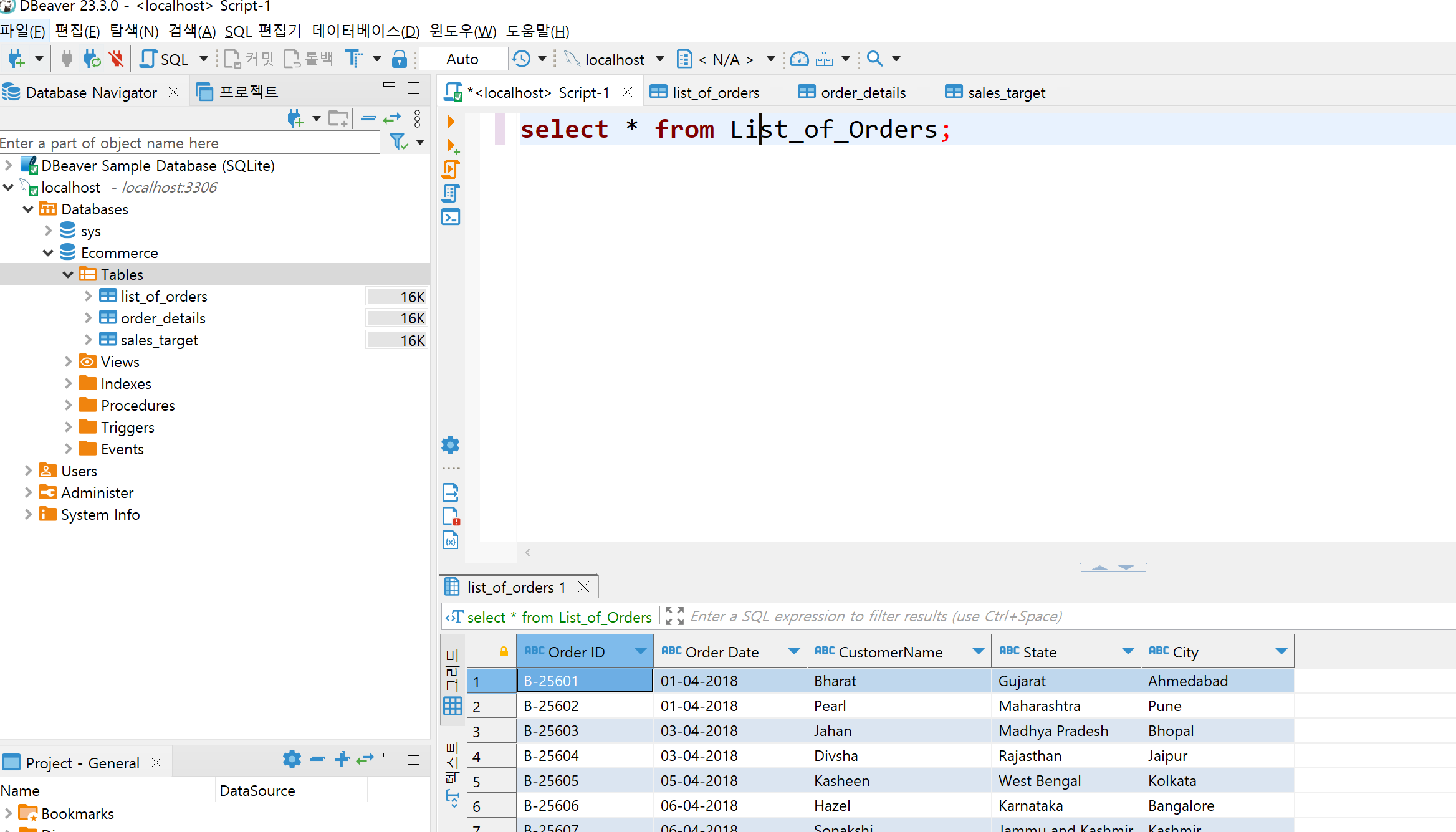1456x832 pixels.
Task: Open the explain execution plan icon
Action: click(x=451, y=193)
